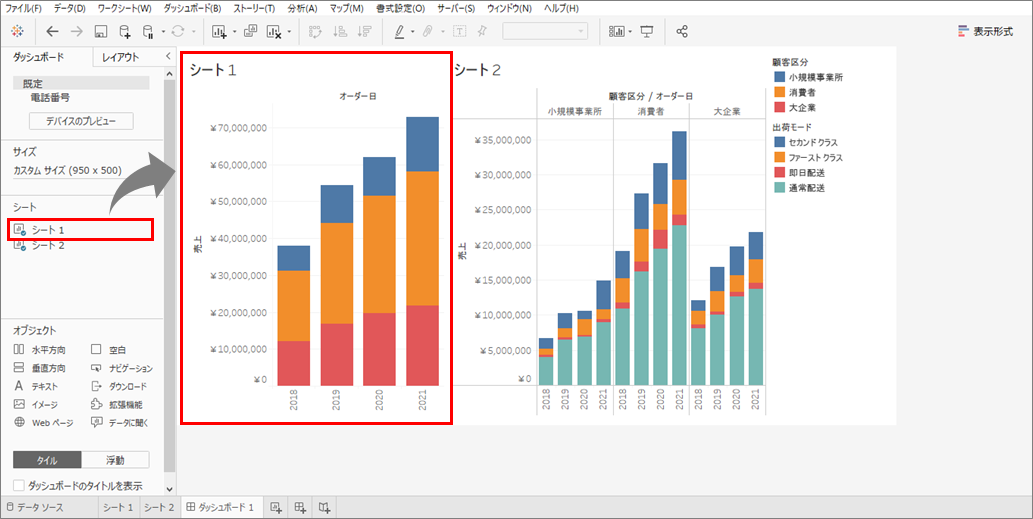Click the clear sheet icon
1033x519 pixels.
[x=275, y=31]
